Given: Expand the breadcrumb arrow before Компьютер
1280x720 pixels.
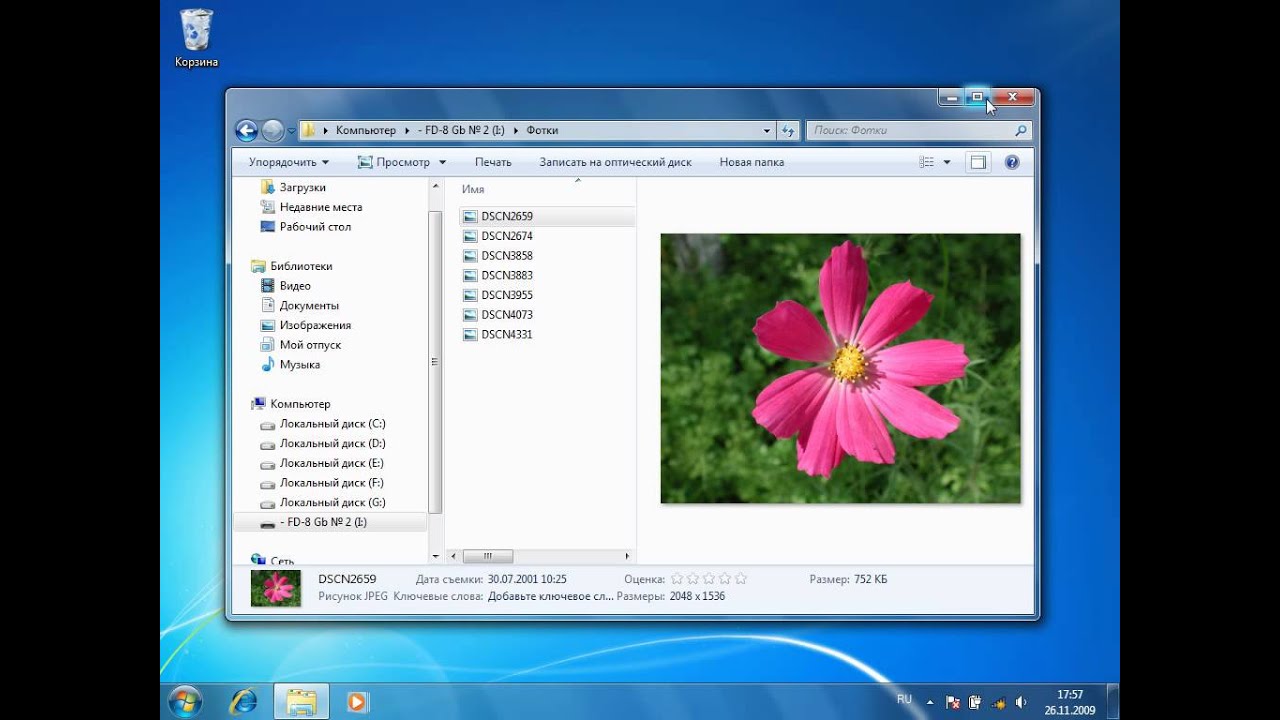Looking at the screenshot, I should click(326, 131).
